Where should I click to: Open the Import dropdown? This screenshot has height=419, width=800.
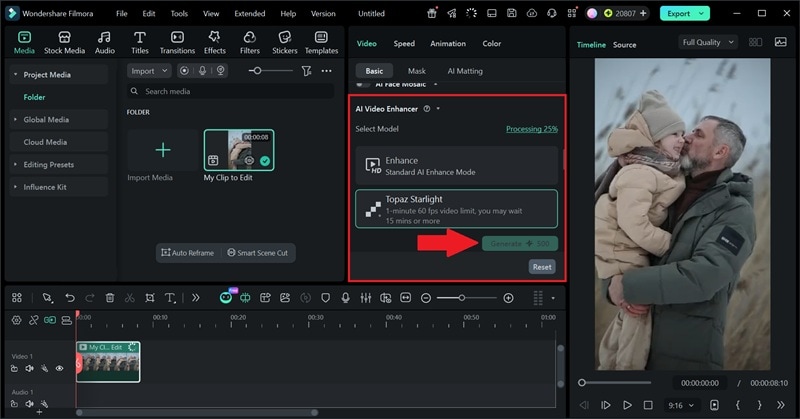coord(149,71)
